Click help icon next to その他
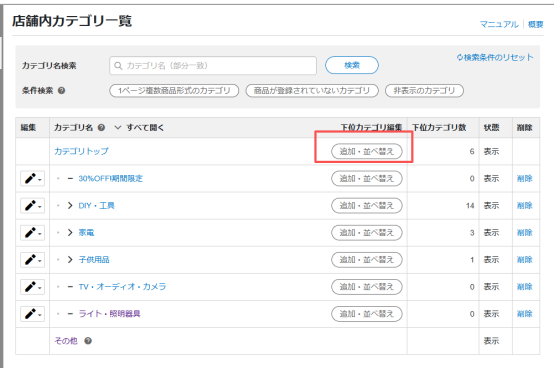Viewport: 554px width, 369px height. (88, 341)
